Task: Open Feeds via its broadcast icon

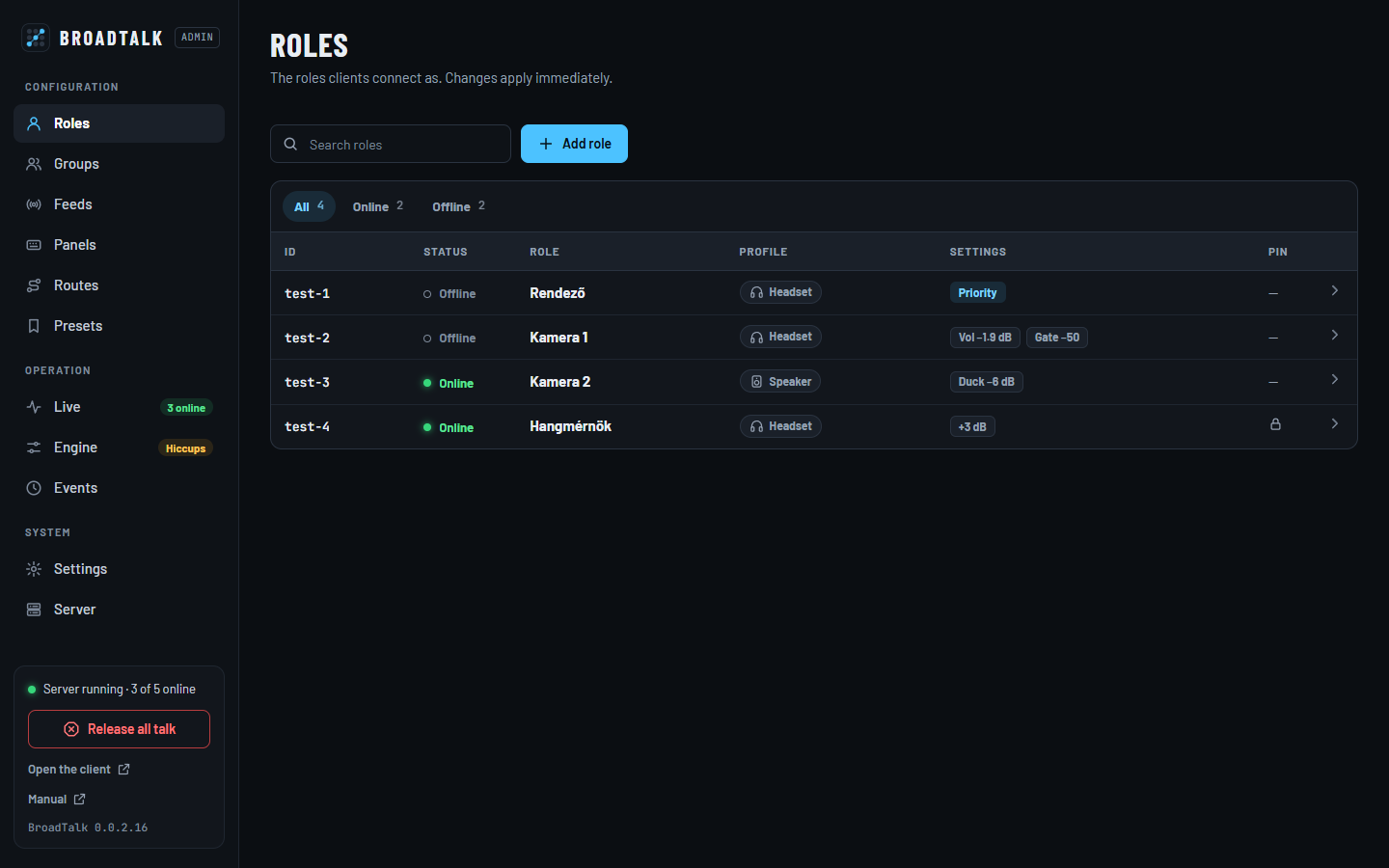Action: (34, 204)
